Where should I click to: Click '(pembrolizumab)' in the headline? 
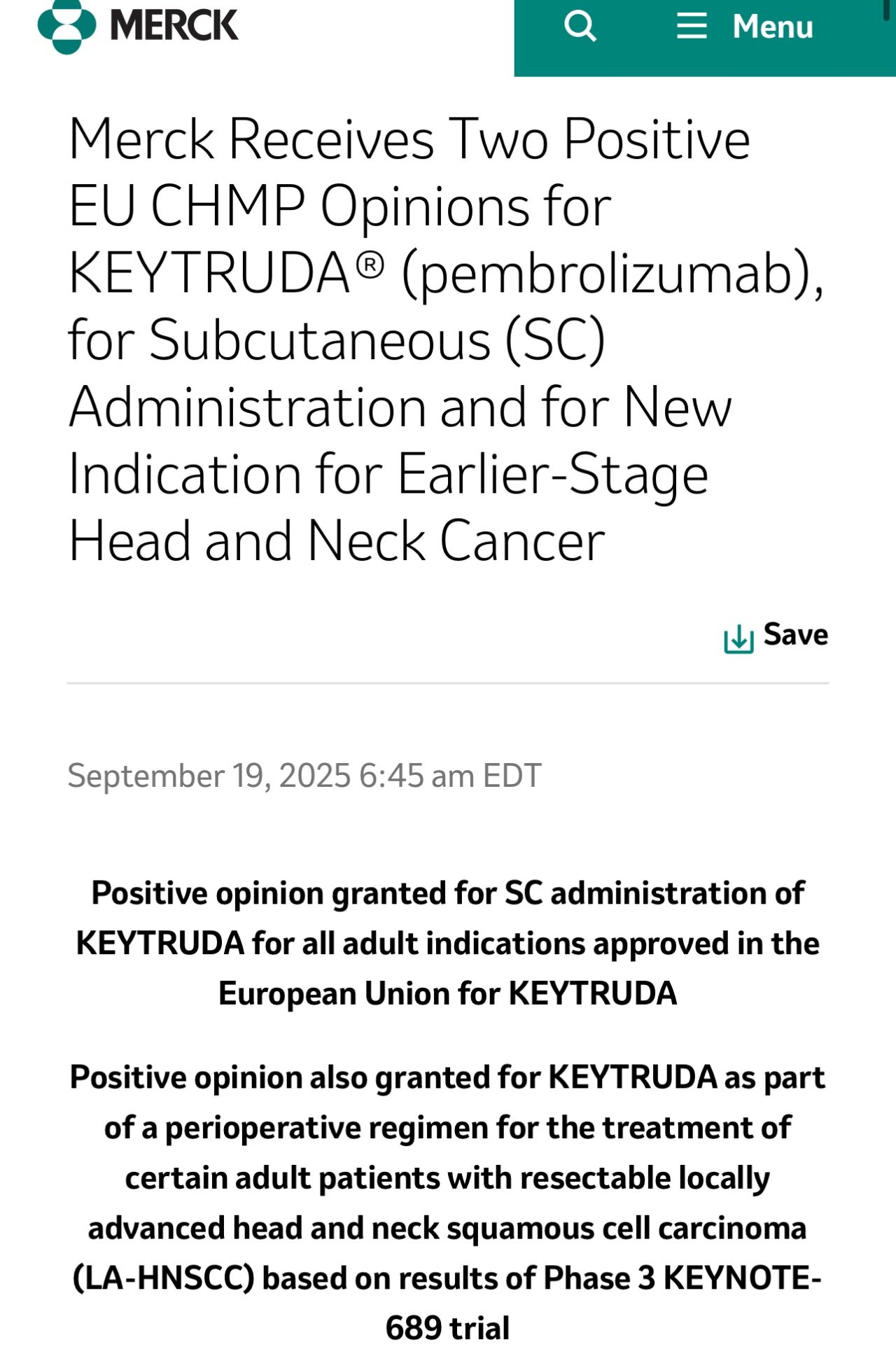(612, 273)
